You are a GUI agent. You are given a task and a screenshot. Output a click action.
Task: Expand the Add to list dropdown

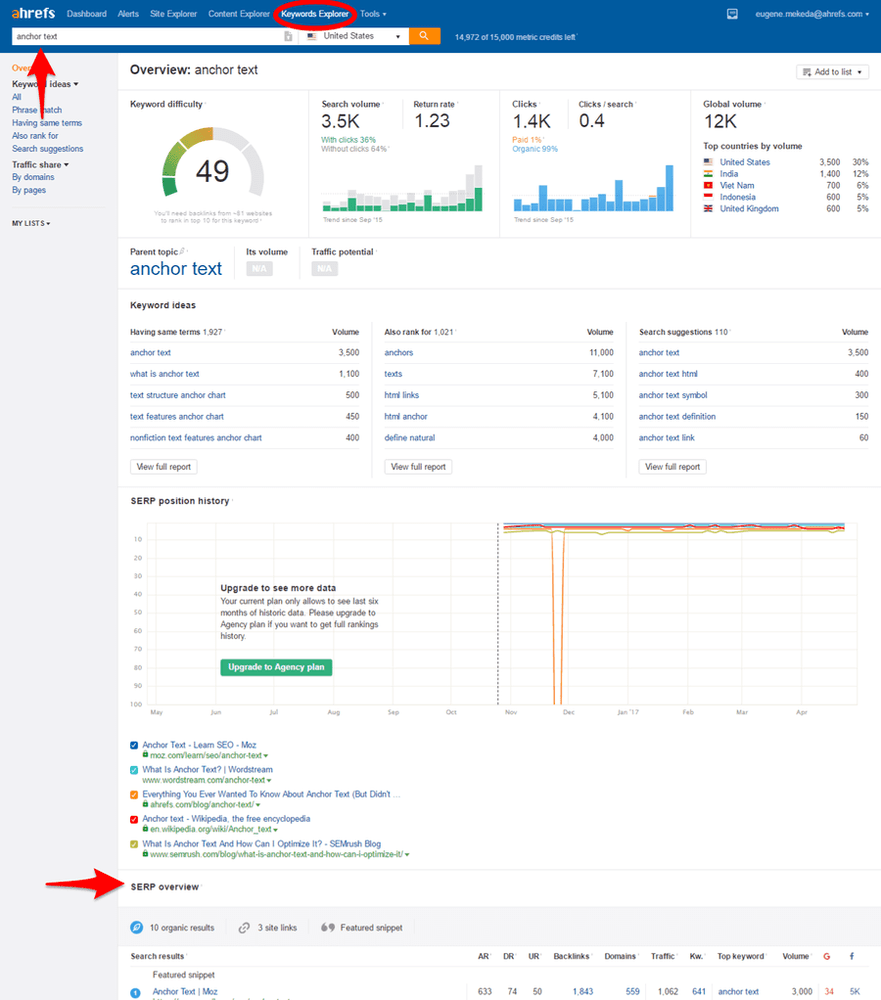tap(832, 72)
